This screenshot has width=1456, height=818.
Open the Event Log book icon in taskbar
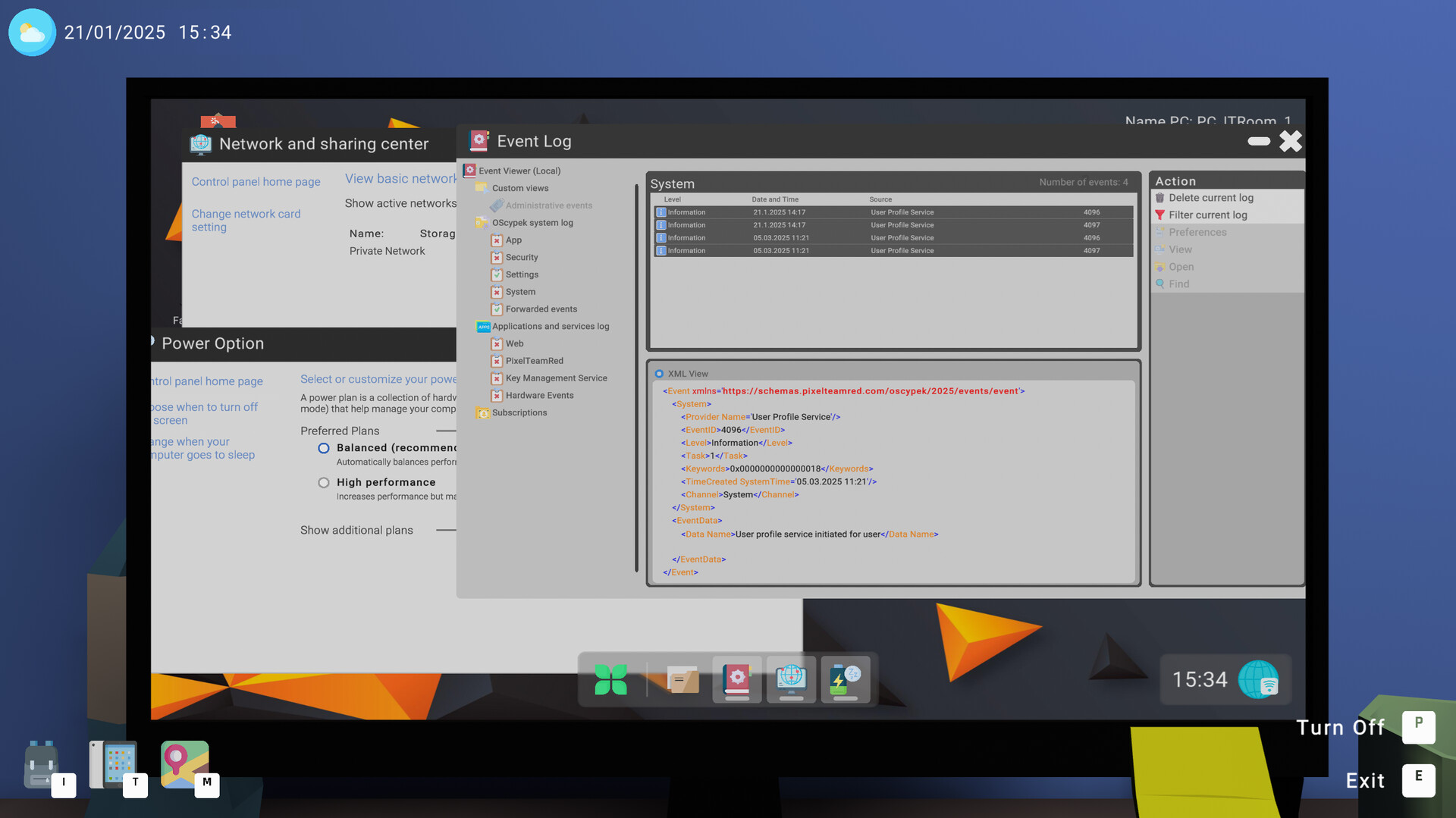click(736, 679)
